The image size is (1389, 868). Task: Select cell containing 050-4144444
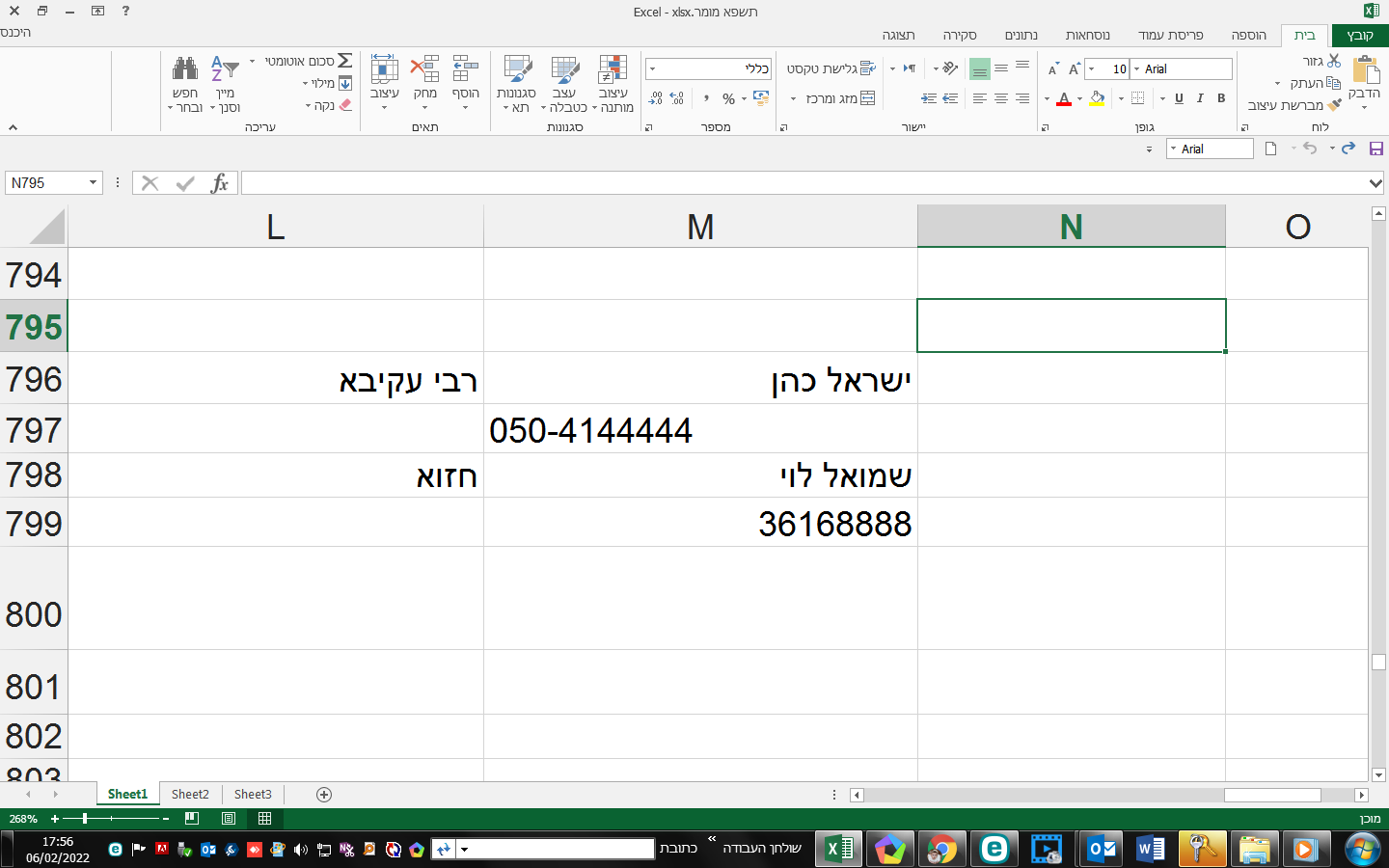(x=700, y=429)
